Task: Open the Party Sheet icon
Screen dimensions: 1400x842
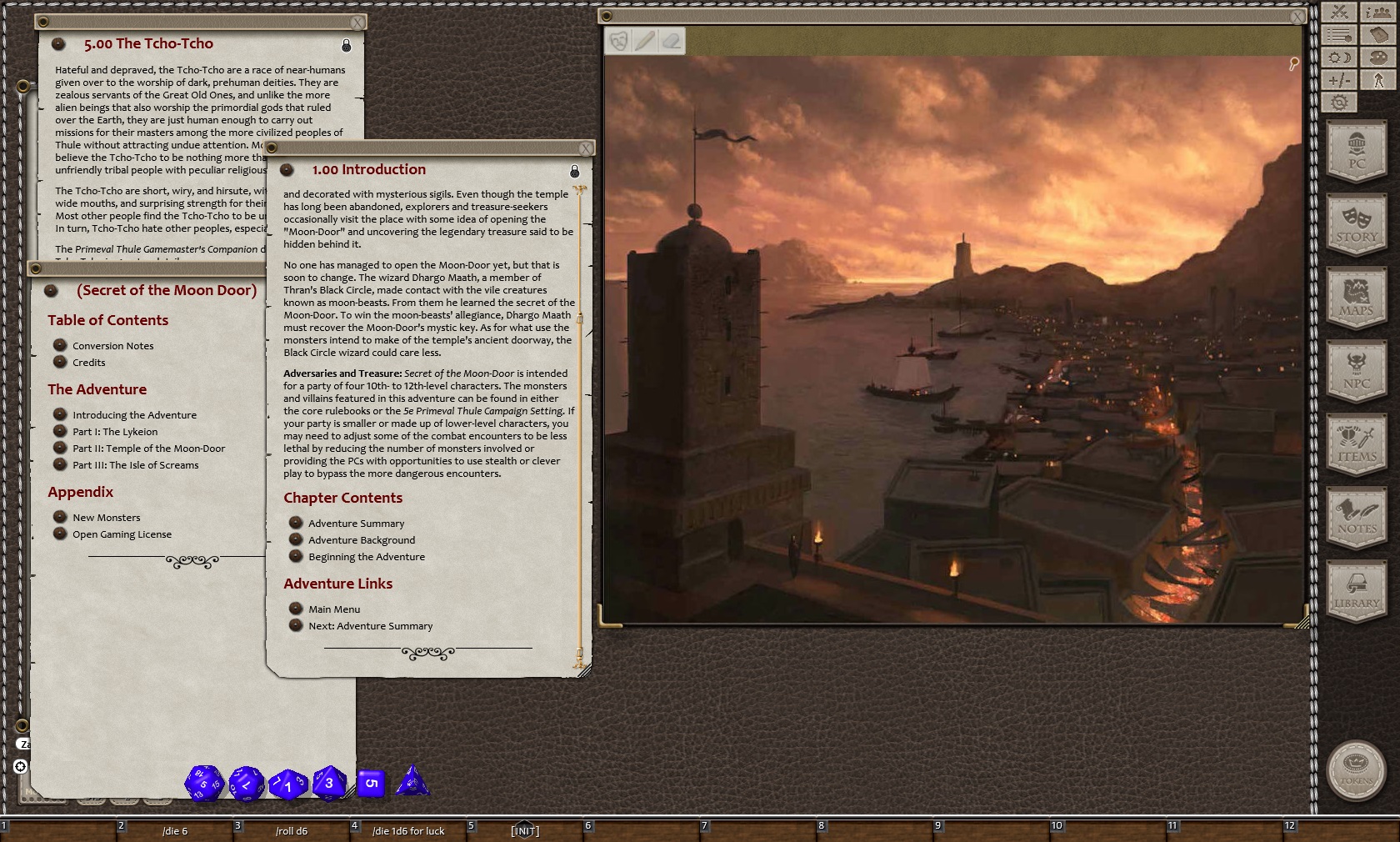Action: (1378, 12)
